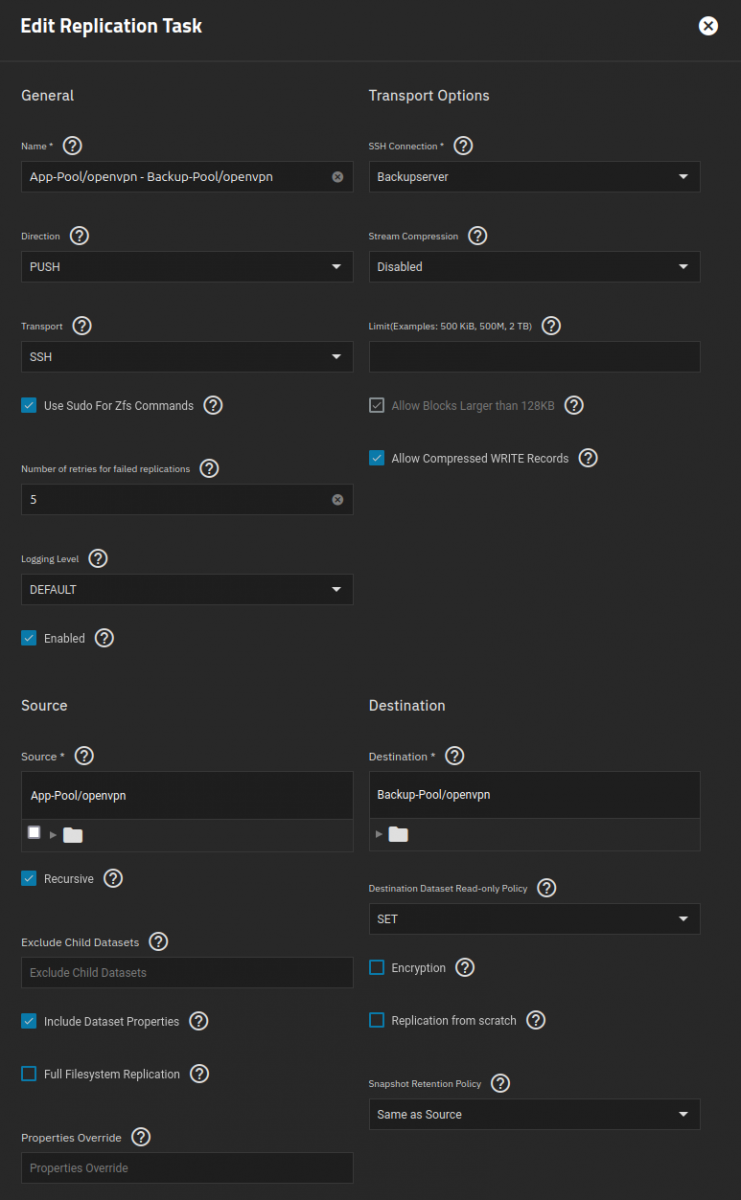Click the Source folder icon
The image size is (741, 1200).
coord(73,834)
